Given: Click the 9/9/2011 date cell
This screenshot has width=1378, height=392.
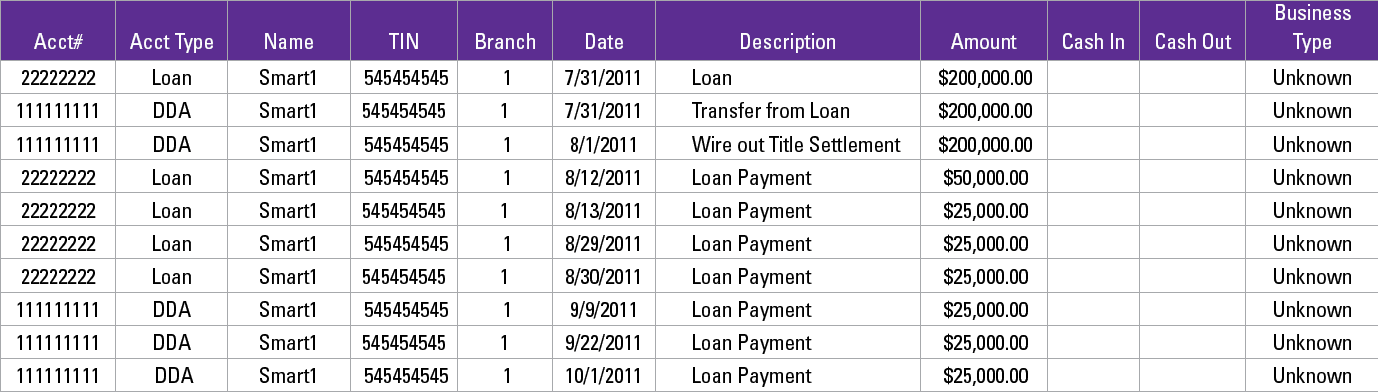Looking at the screenshot, I should pos(604,310).
